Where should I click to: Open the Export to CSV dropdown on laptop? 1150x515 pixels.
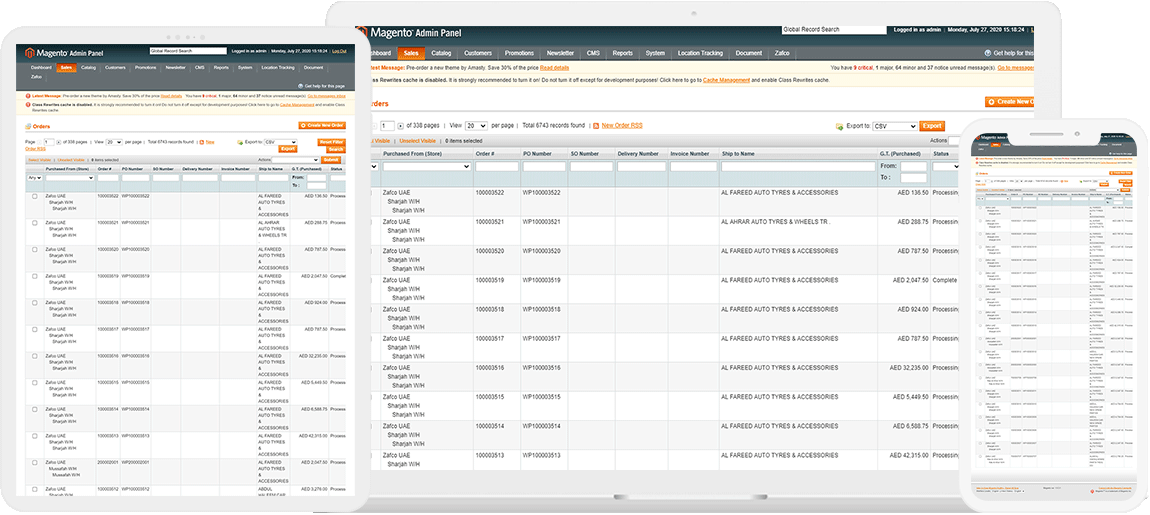pos(895,126)
